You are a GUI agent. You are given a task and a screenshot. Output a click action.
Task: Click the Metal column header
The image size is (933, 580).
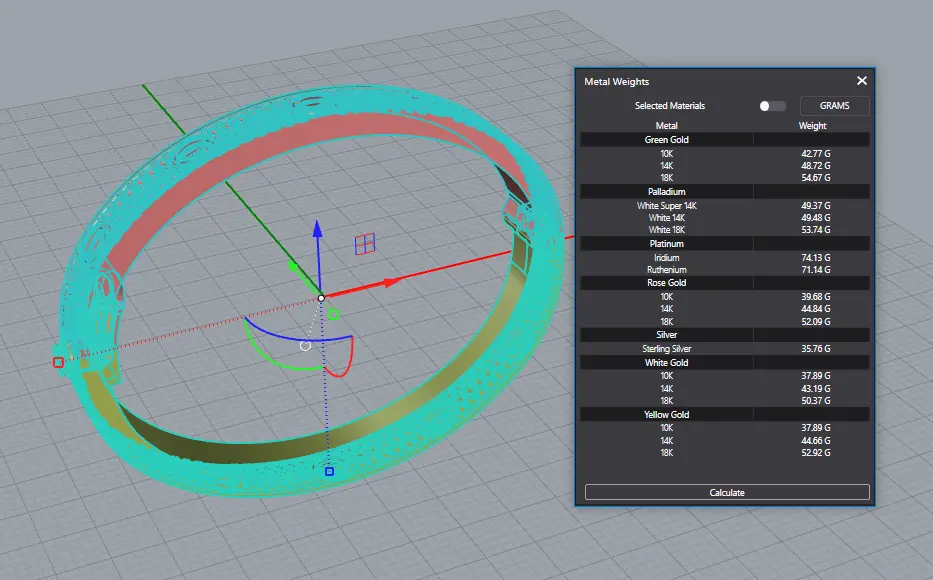click(666, 126)
